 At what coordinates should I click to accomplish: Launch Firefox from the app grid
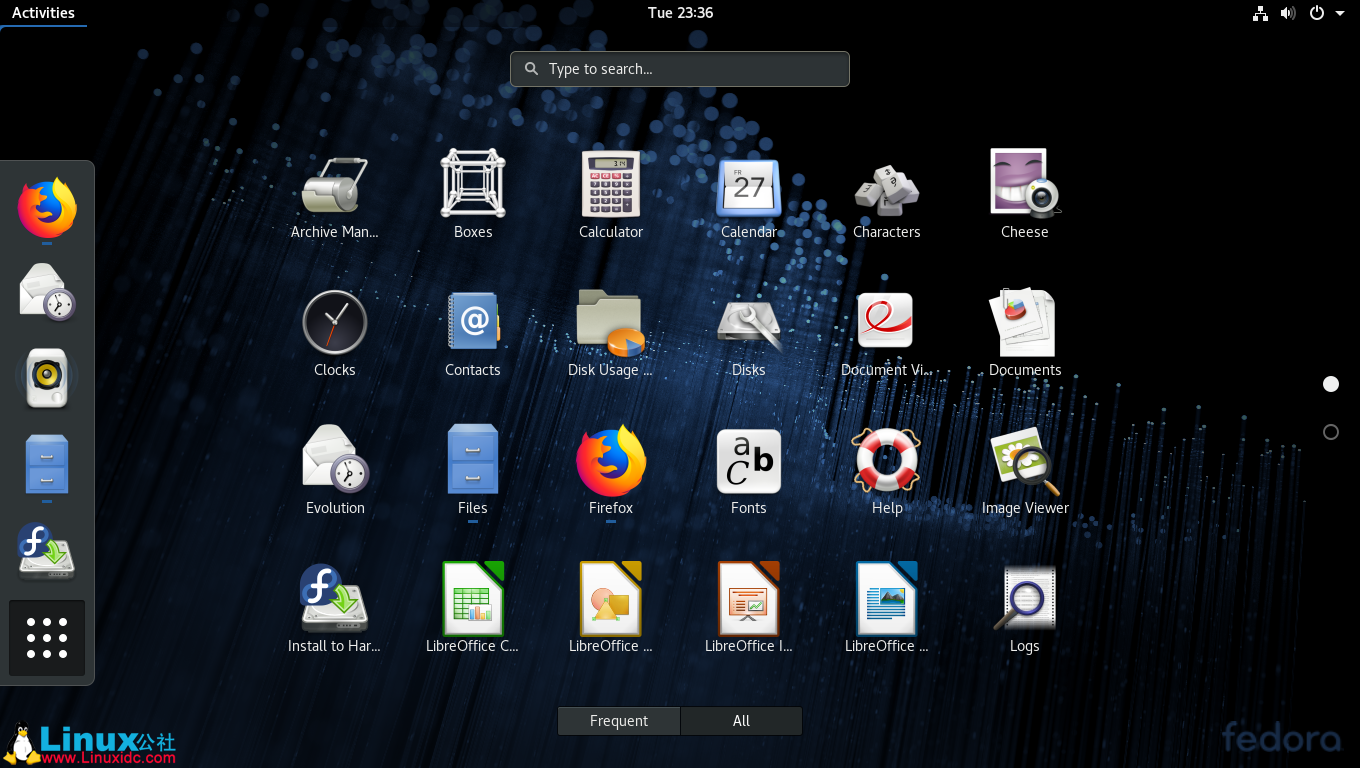(x=611, y=472)
